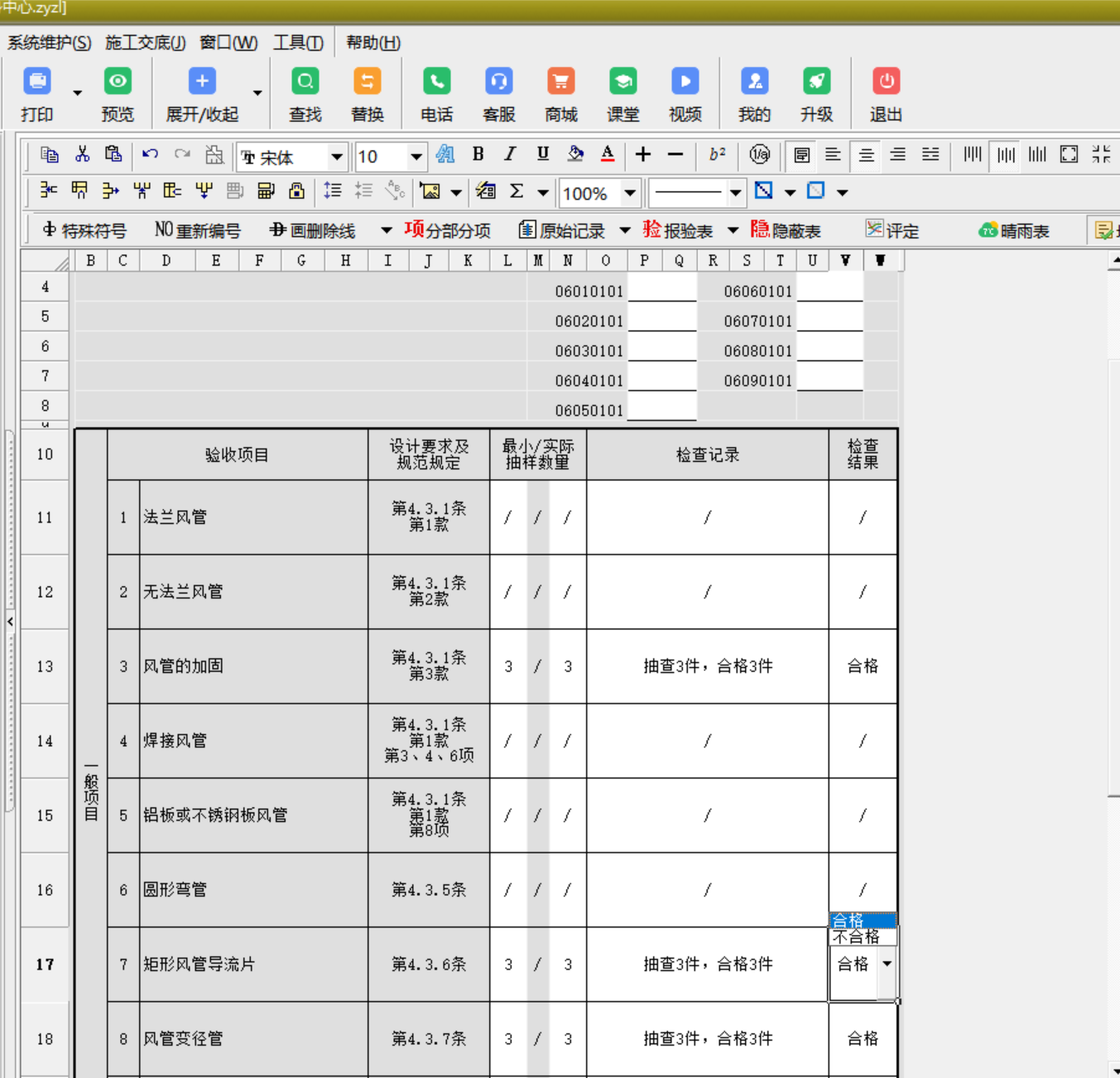Open the 系统维护 menu

[x=49, y=42]
